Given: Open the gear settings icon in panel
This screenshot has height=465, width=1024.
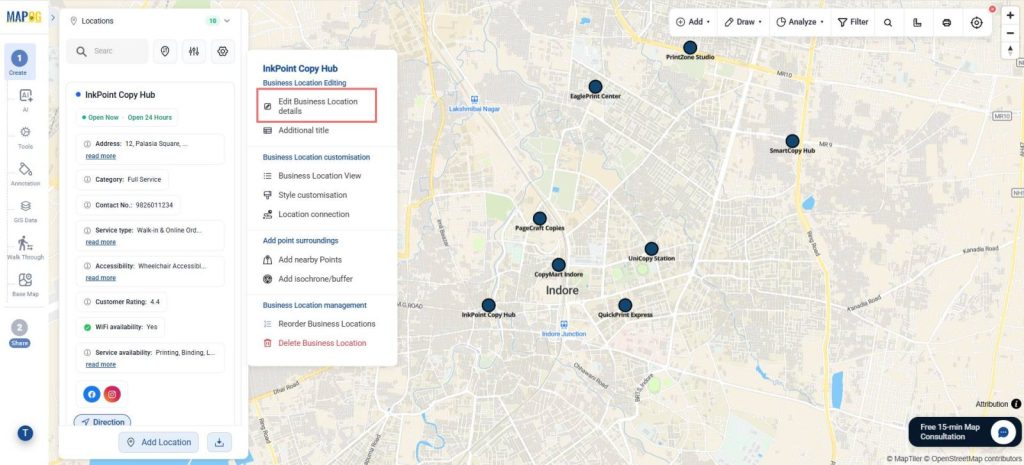Looking at the screenshot, I should tap(223, 51).
